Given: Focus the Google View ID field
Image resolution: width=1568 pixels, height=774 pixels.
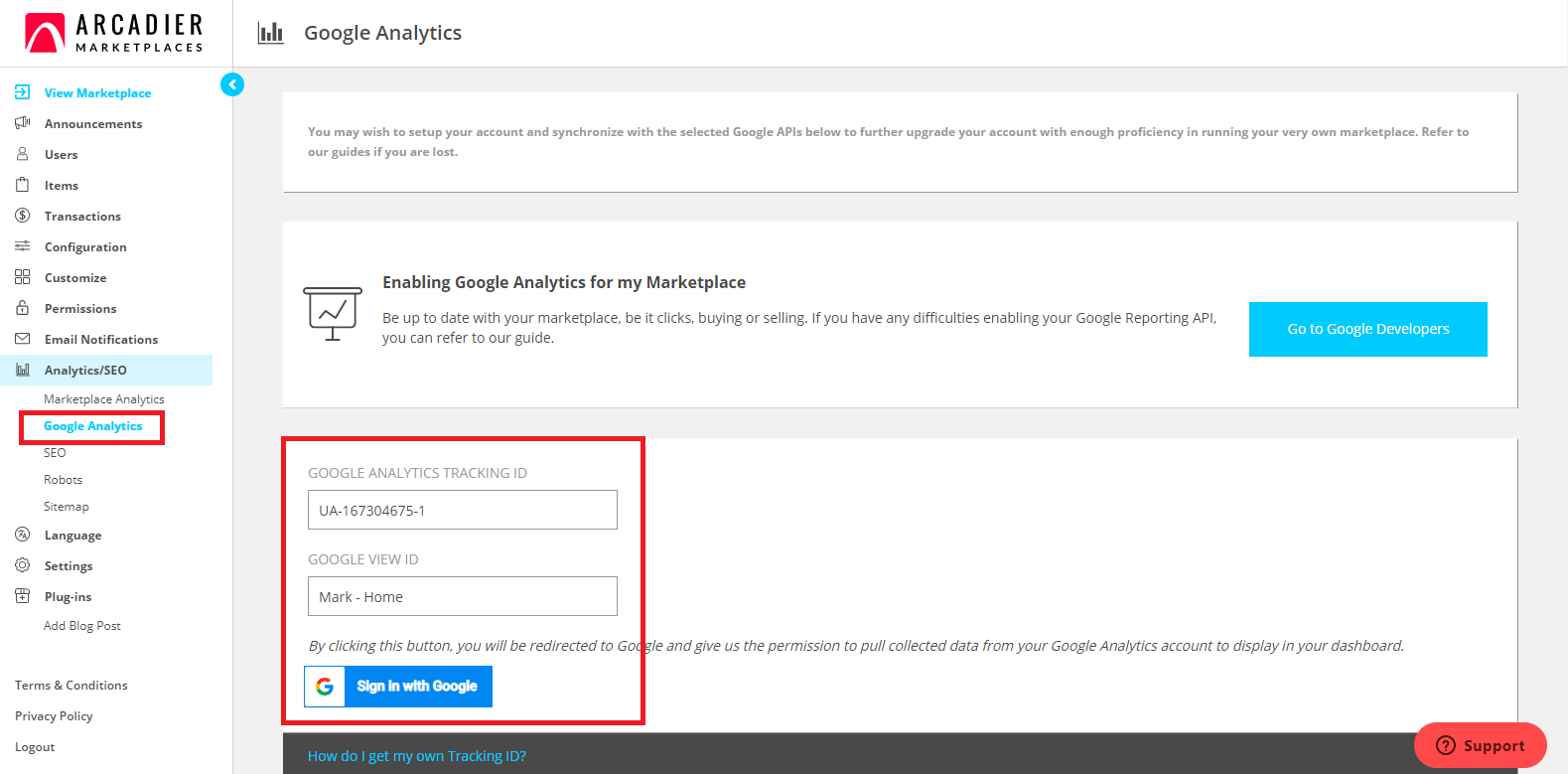Looking at the screenshot, I should point(463,596).
